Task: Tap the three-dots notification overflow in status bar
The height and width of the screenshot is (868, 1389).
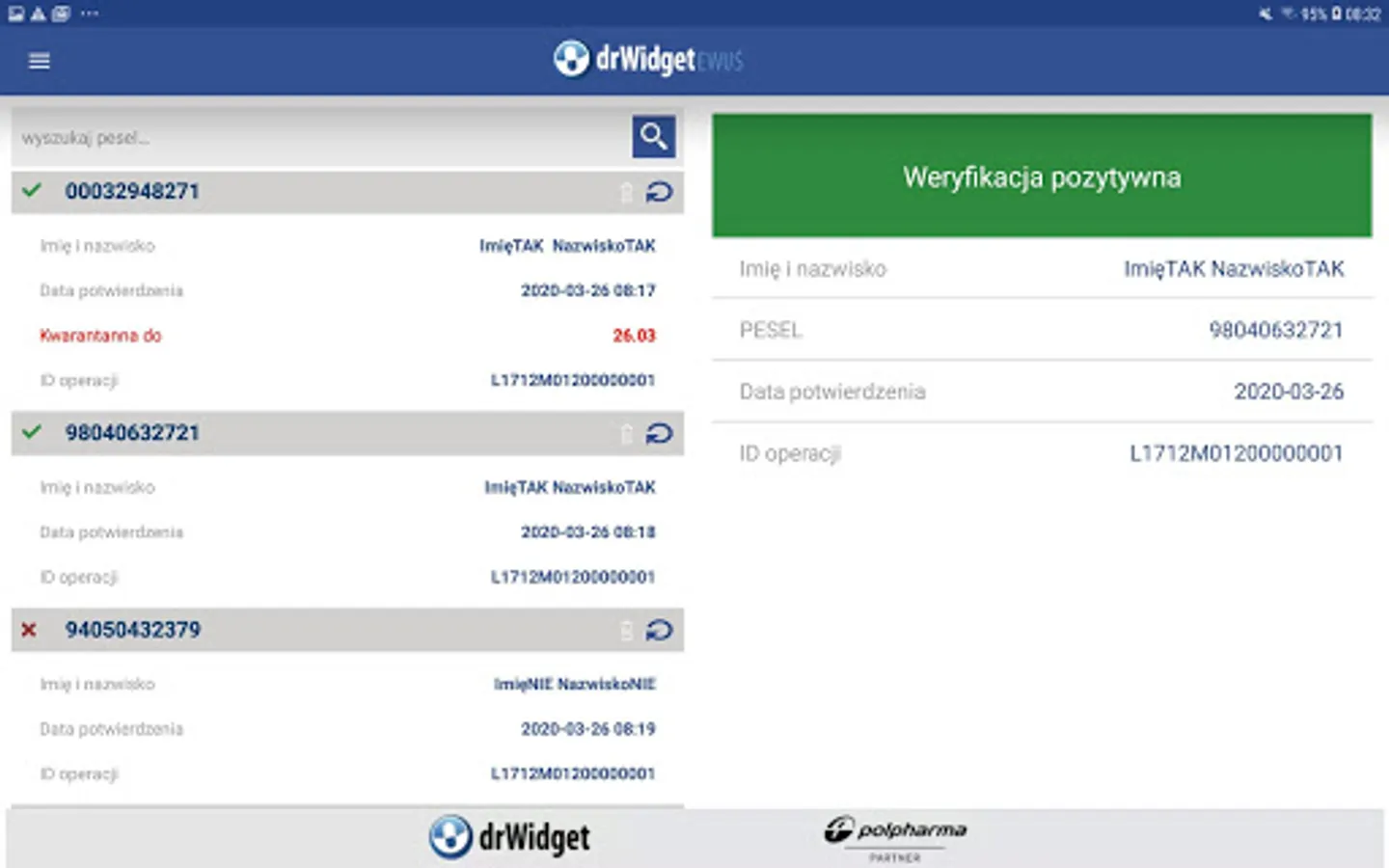Action: point(90,14)
